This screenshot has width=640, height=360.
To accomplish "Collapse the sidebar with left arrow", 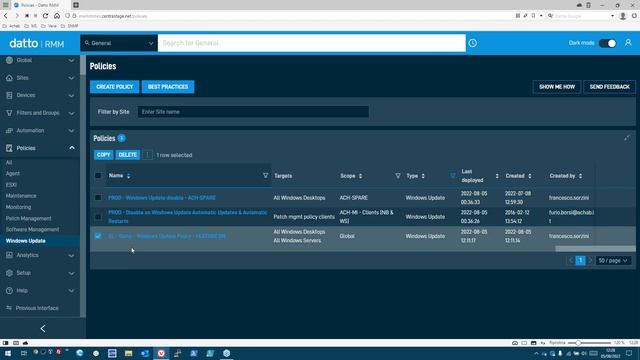I will point(43,328).
